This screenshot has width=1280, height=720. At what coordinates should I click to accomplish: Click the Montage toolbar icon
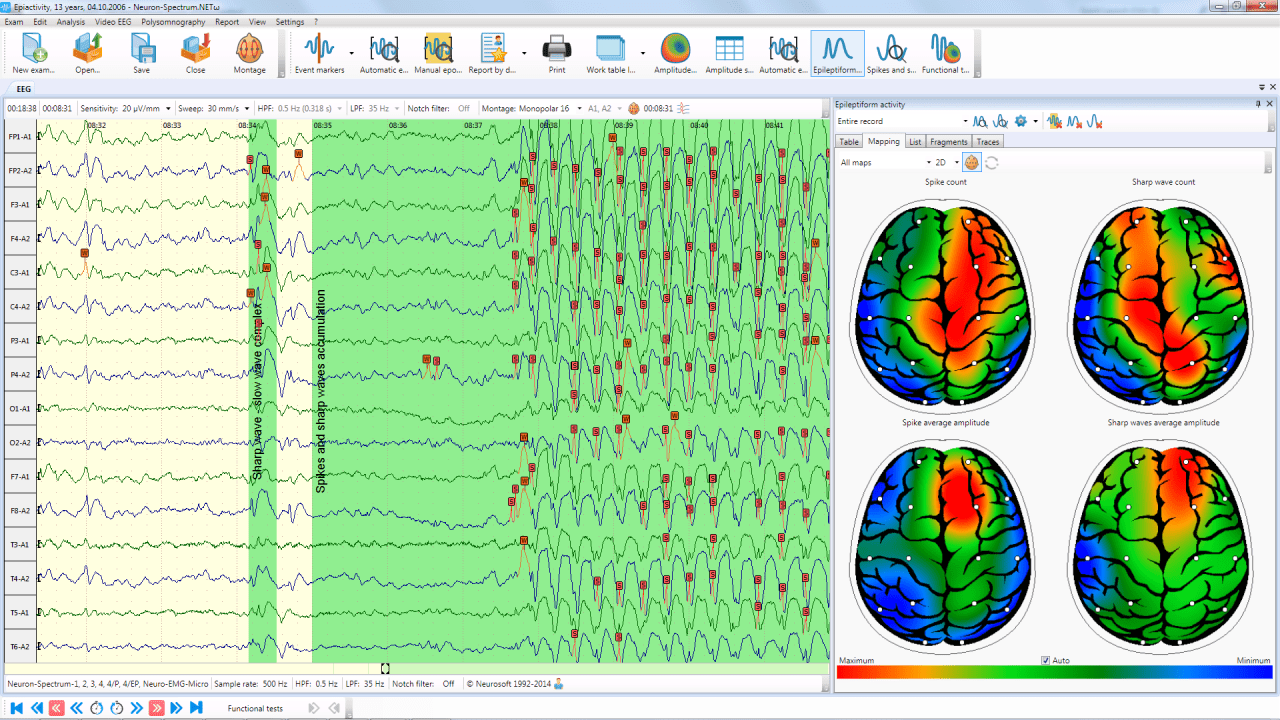249,53
